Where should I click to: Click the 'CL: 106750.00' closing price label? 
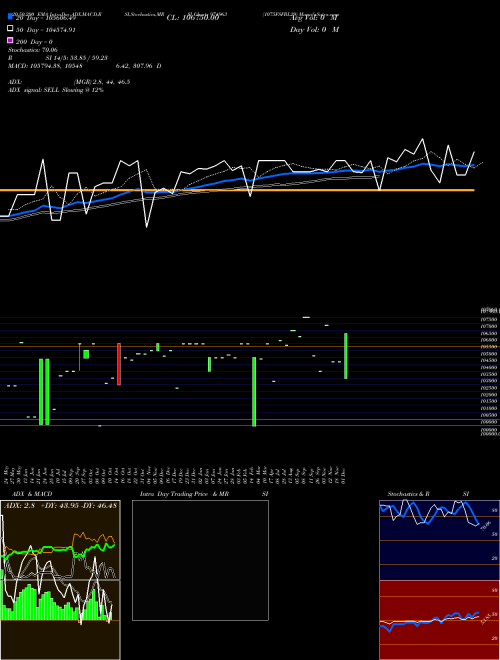pyautogui.click(x=193, y=18)
